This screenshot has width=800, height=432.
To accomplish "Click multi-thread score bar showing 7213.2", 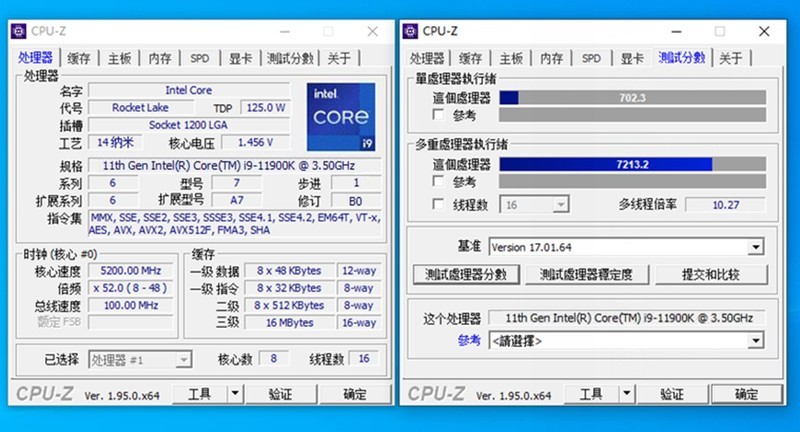I will pyautogui.click(x=633, y=164).
